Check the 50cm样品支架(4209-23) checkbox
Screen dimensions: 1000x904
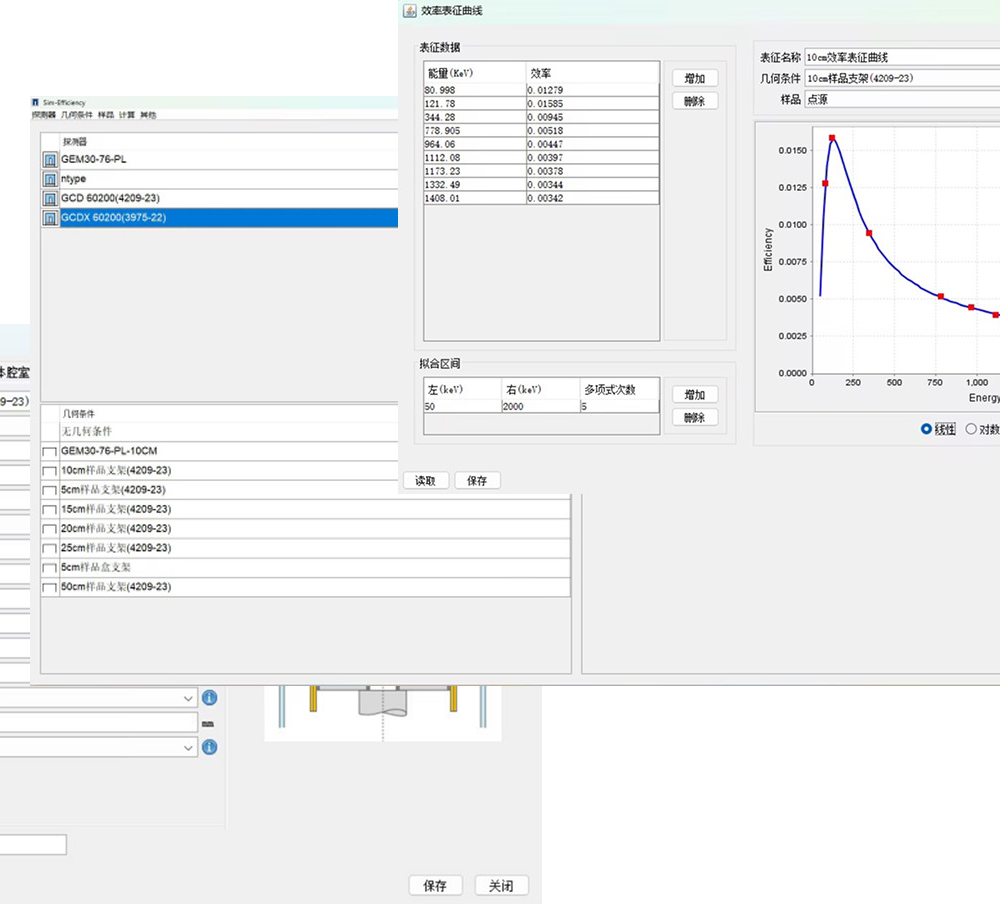[x=49, y=588]
